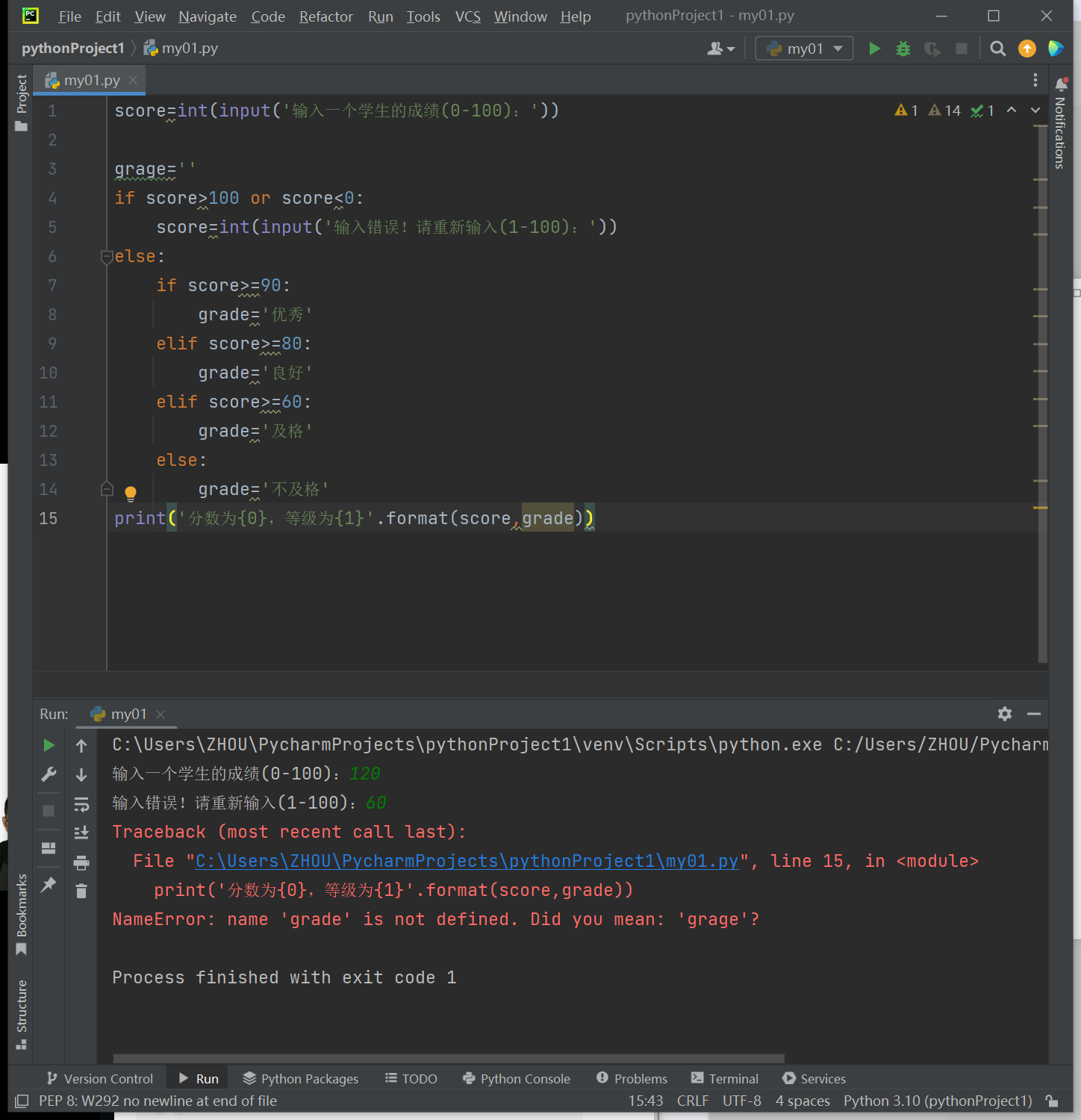Viewport: 1081px width, 1120px height.
Task: Open warnings inspection widget showing 14
Action: point(944,111)
